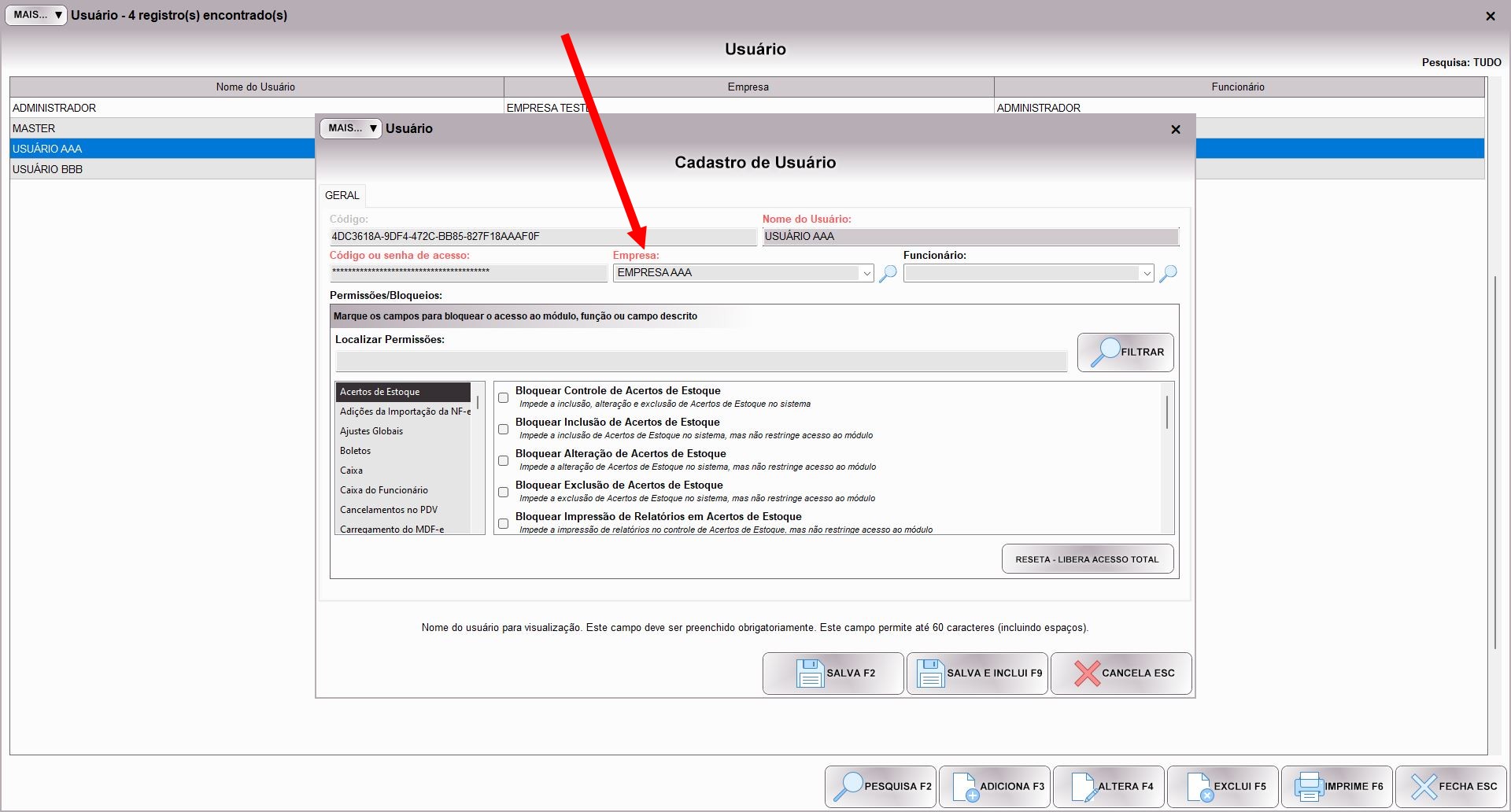Click the Localizar Permissões search field
The width and height of the screenshot is (1511, 812).
pos(700,362)
